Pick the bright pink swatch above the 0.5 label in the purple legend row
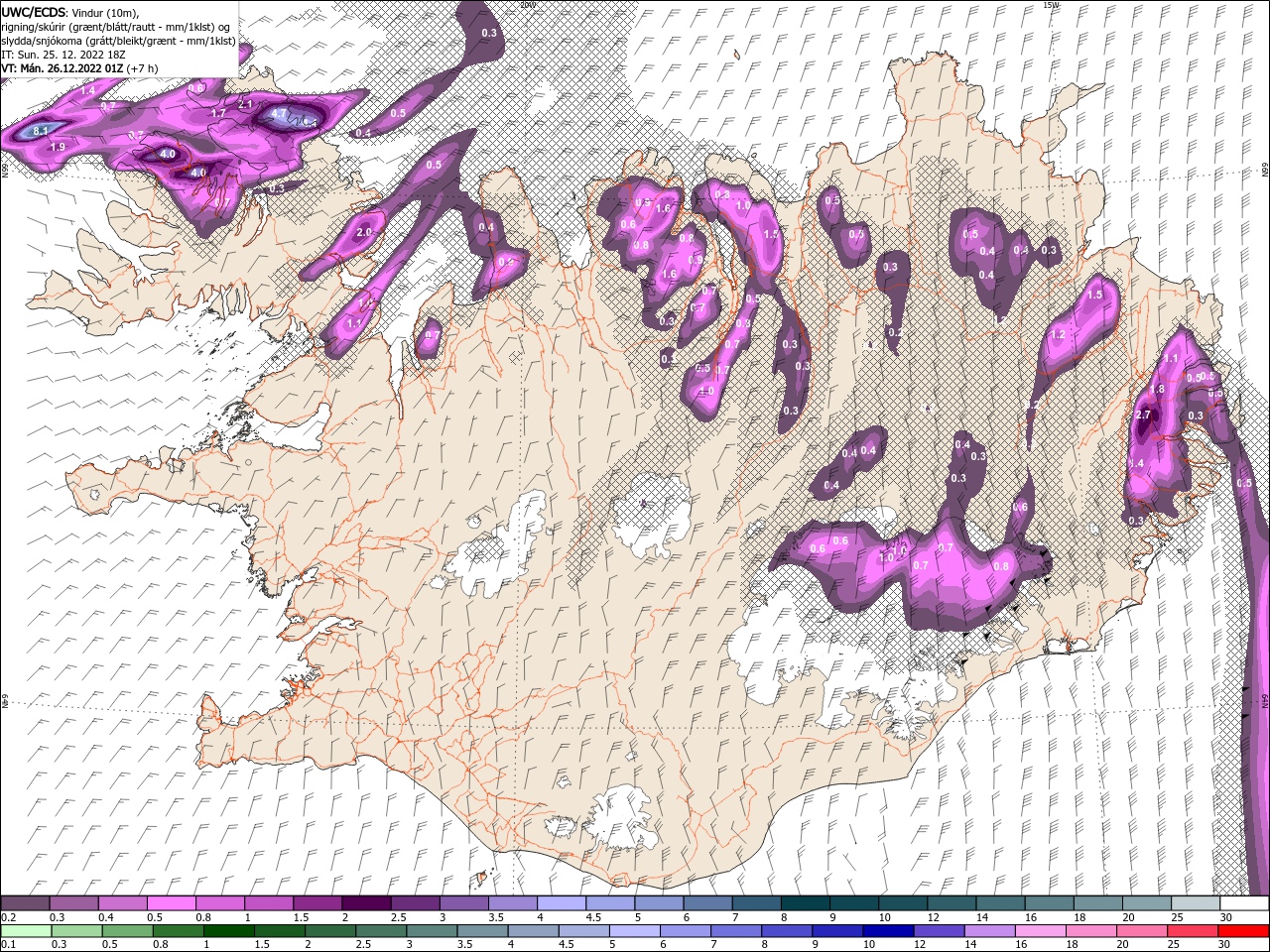Viewport: 1270px width, 952px height. (x=172, y=903)
